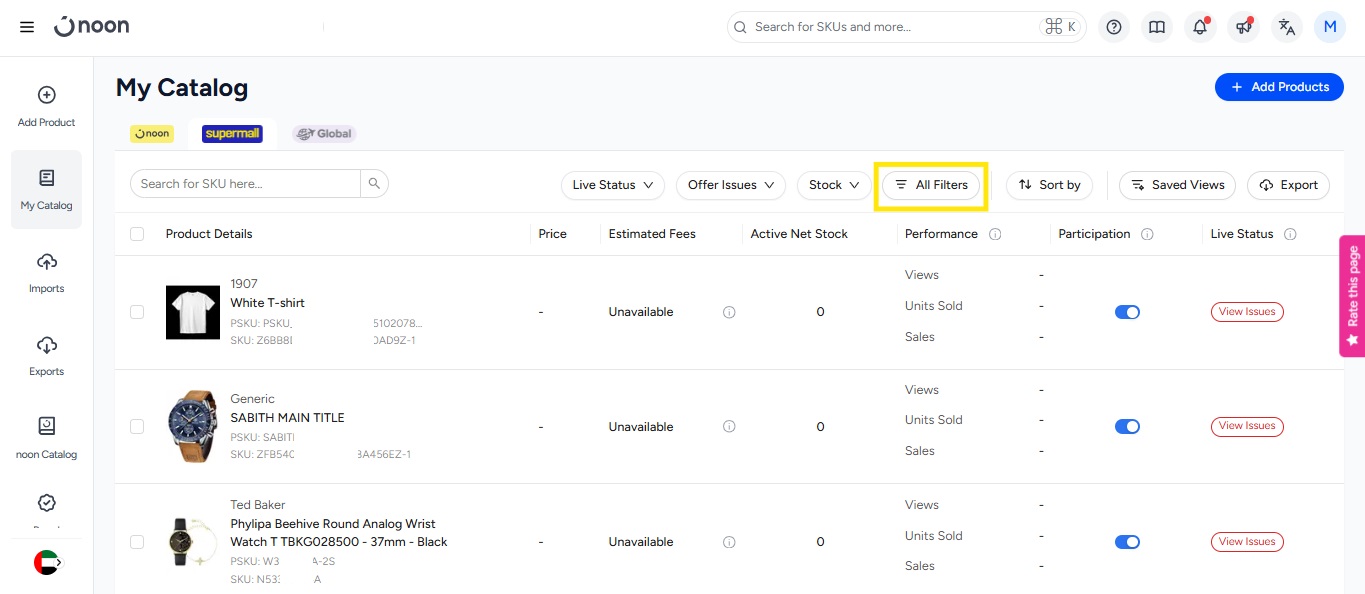Open the language translate icon
The height and width of the screenshot is (594, 1365).
tap(1287, 27)
